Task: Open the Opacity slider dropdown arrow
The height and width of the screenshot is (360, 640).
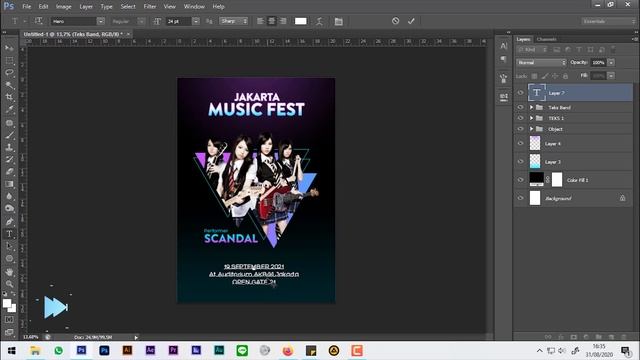Action: point(611,62)
